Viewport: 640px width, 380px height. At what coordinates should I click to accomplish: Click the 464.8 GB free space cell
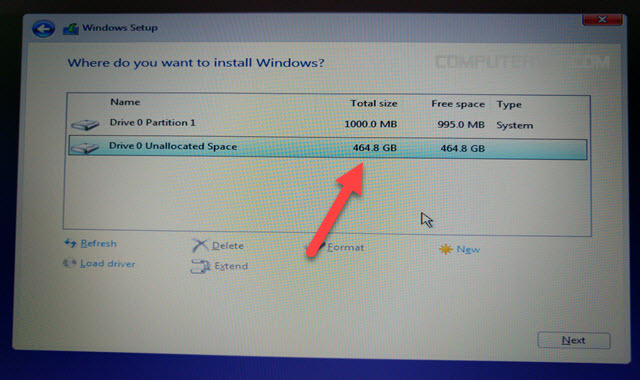coord(462,148)
